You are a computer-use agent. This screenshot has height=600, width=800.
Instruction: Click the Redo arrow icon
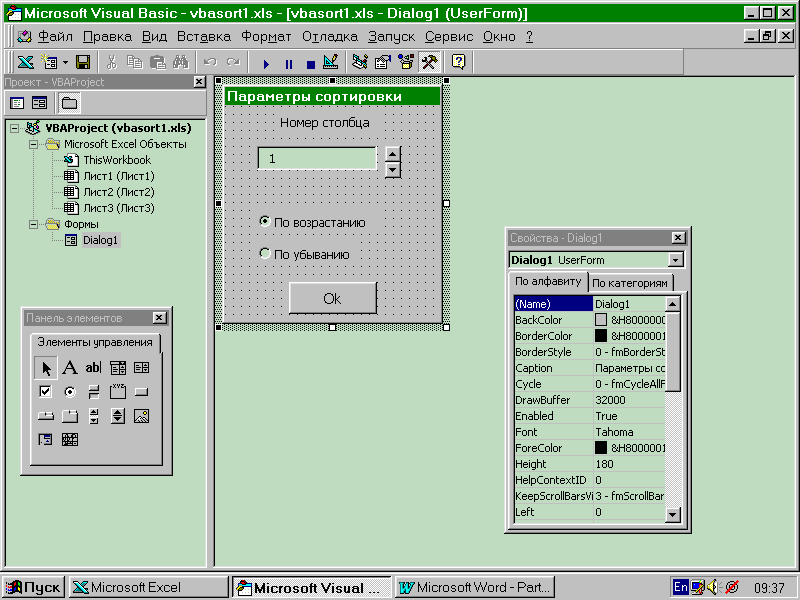pos(233,62)
